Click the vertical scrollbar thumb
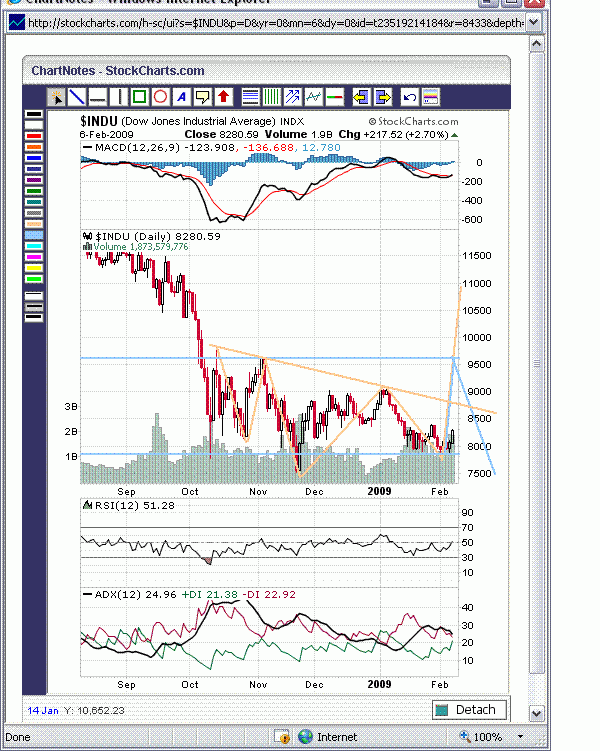This screenshot has width=600, height=751. [536, 363]
